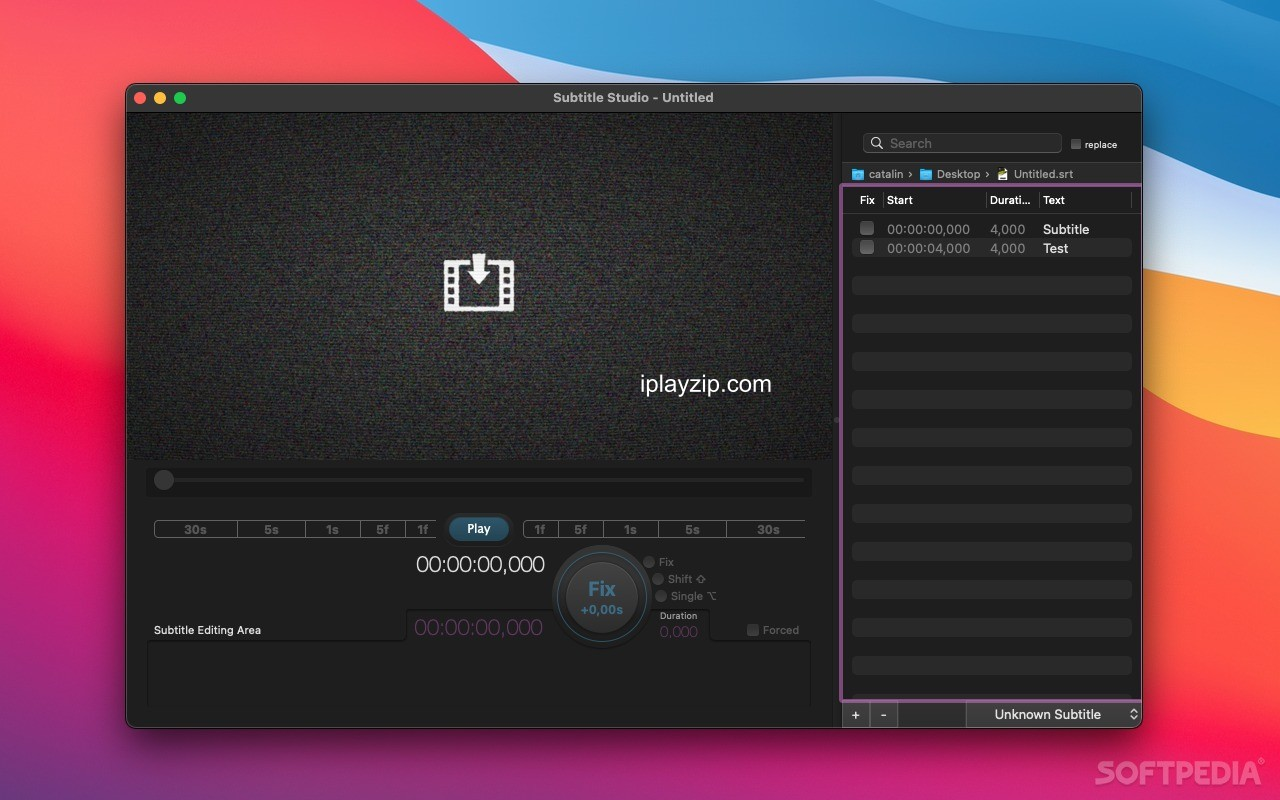Click the catalin path item
Viewport: 1280px width, 800px height.
coord(876,174)
